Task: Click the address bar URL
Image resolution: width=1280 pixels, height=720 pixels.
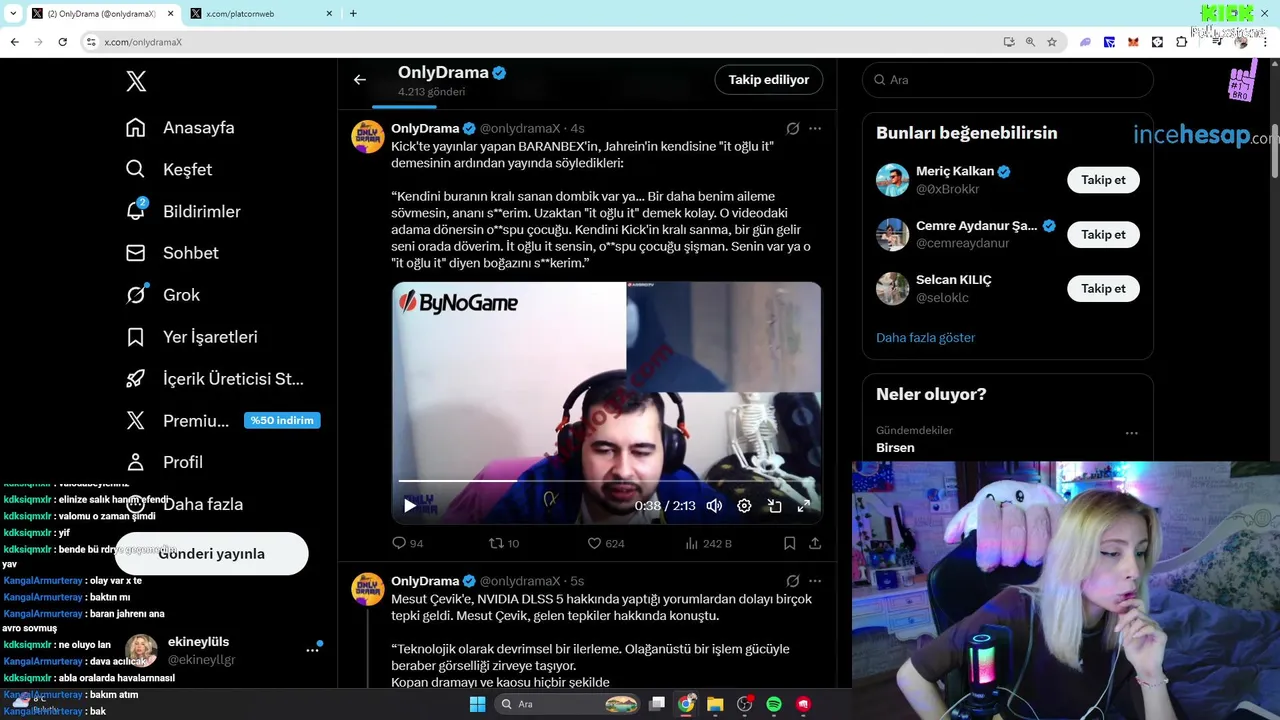Action: 143,42
